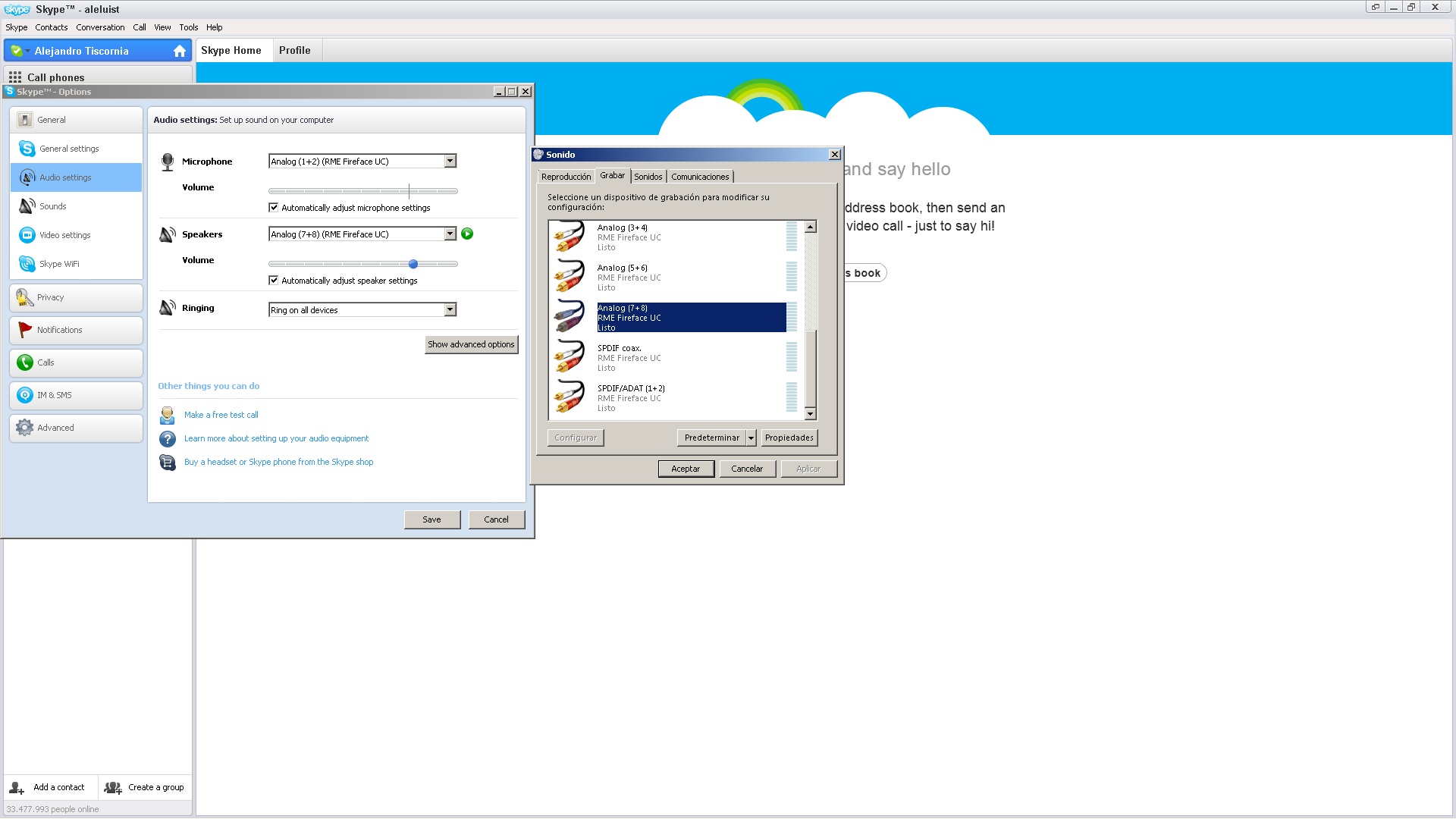Click Cancel in Skype Options

[x=497, y=519]
